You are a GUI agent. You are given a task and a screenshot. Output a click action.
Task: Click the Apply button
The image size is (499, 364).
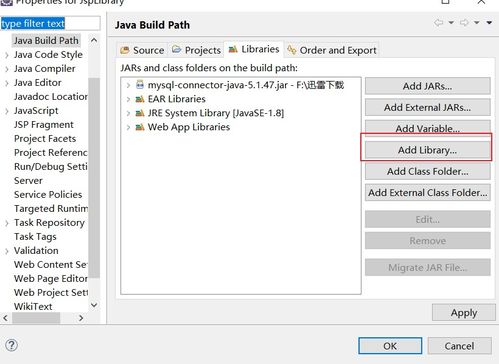click(464, 313)
